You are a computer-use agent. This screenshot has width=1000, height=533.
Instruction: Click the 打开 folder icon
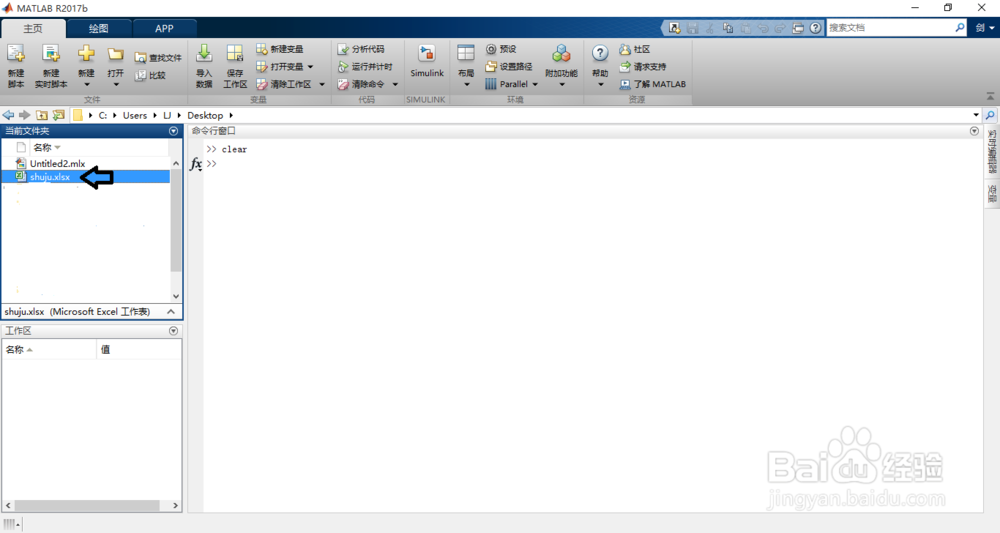point(115,54)
